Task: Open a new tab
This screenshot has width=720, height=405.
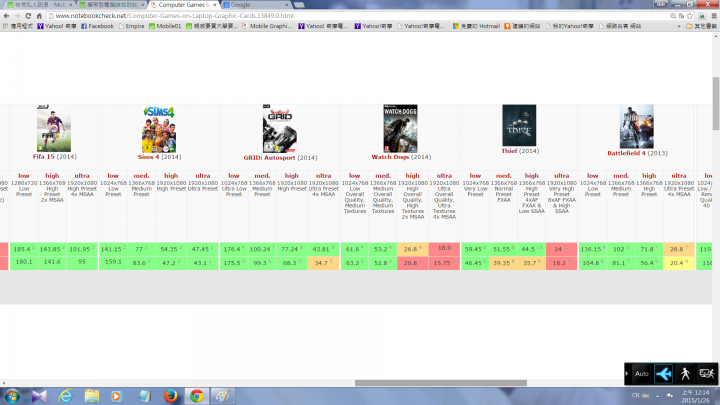Action: point(299,5)
